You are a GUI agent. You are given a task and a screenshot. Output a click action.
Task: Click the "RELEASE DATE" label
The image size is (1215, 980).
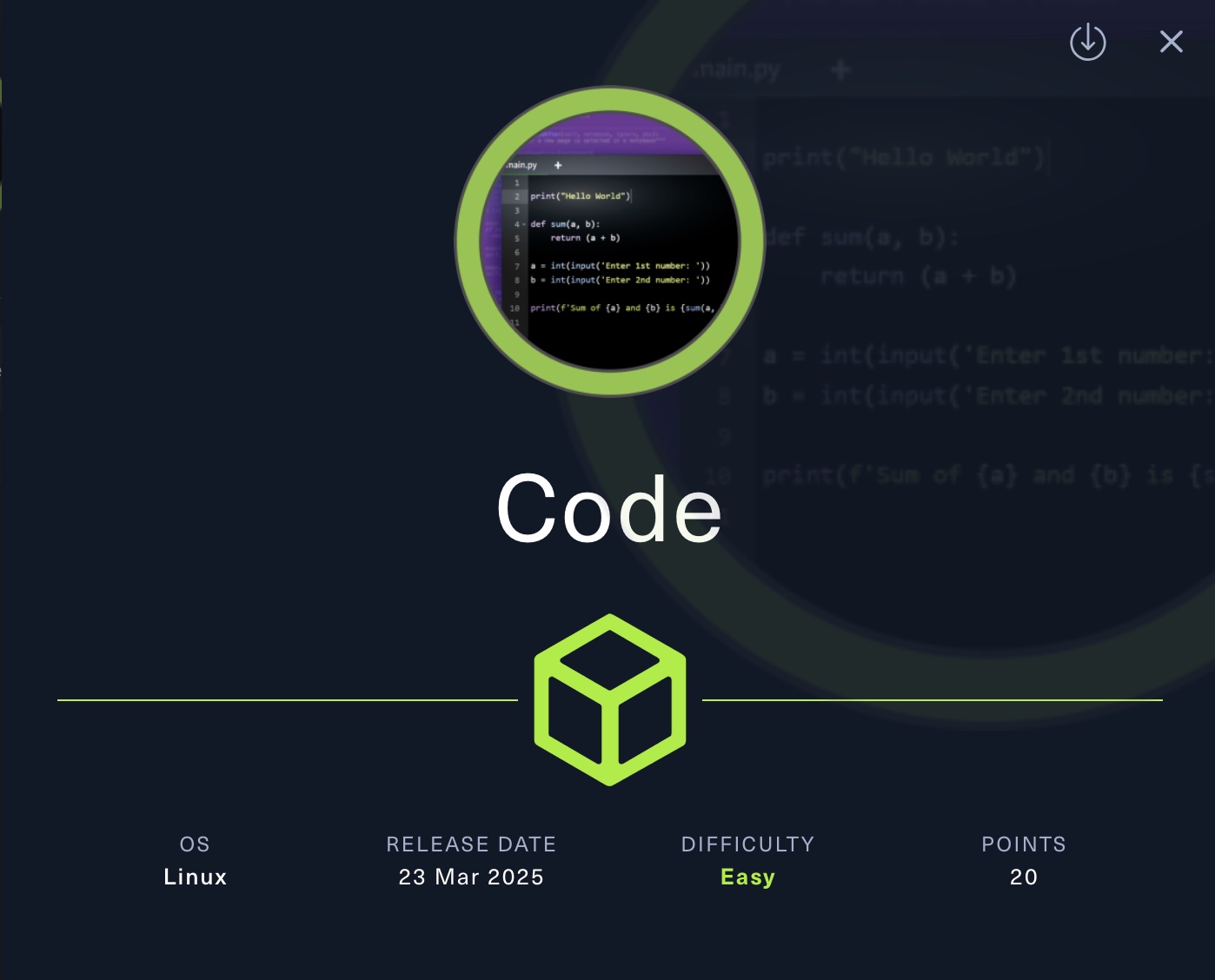[471, 844]
